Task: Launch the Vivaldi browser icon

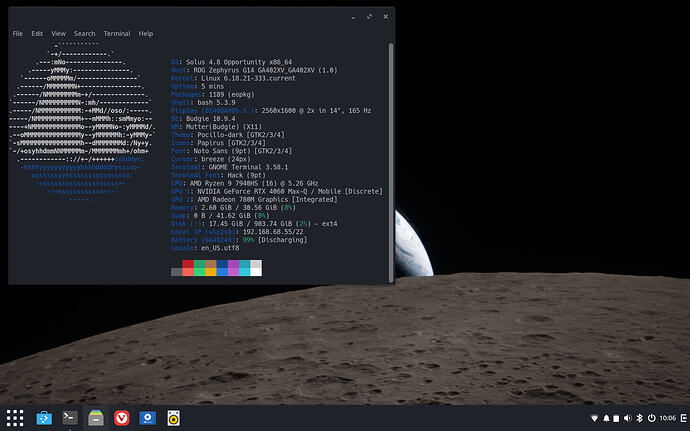Action: [x=121, y=418]
